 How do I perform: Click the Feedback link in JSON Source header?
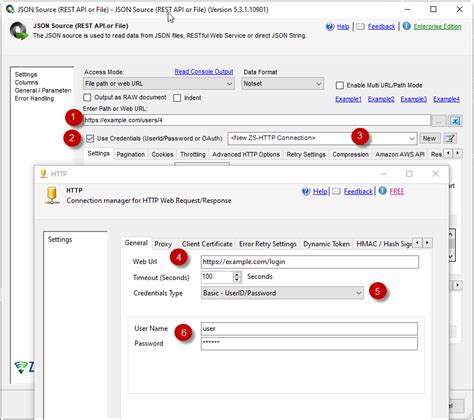381,27
